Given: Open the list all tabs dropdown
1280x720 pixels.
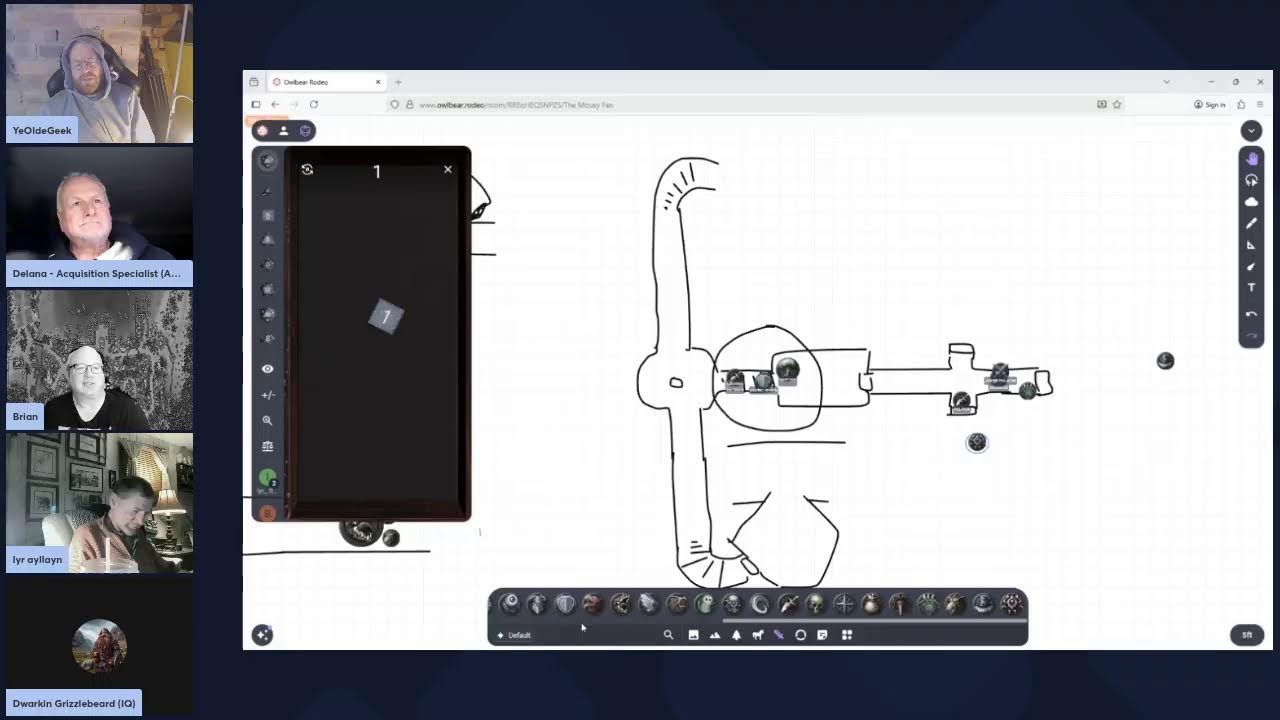Looking at the screenshot, I should [1166, 82].
